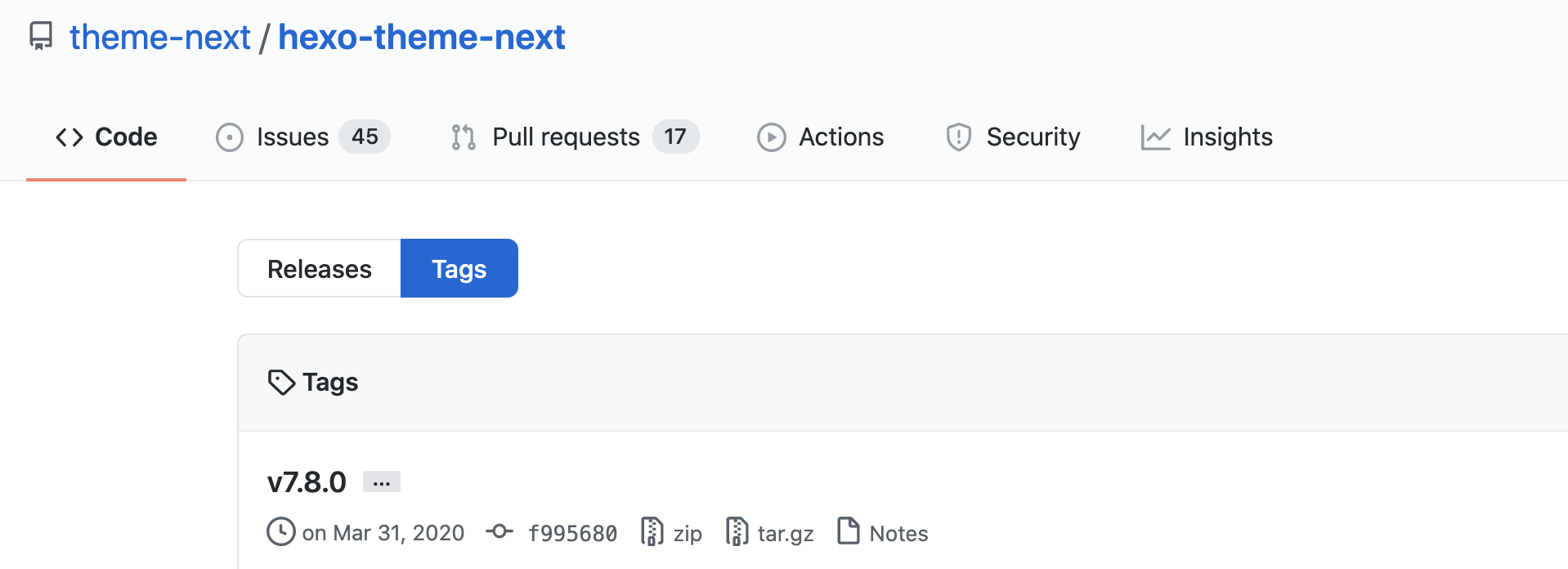Open the v7.8.0 tag link
The height and width of the screenshot is (569, 1568).
(307, 482)
